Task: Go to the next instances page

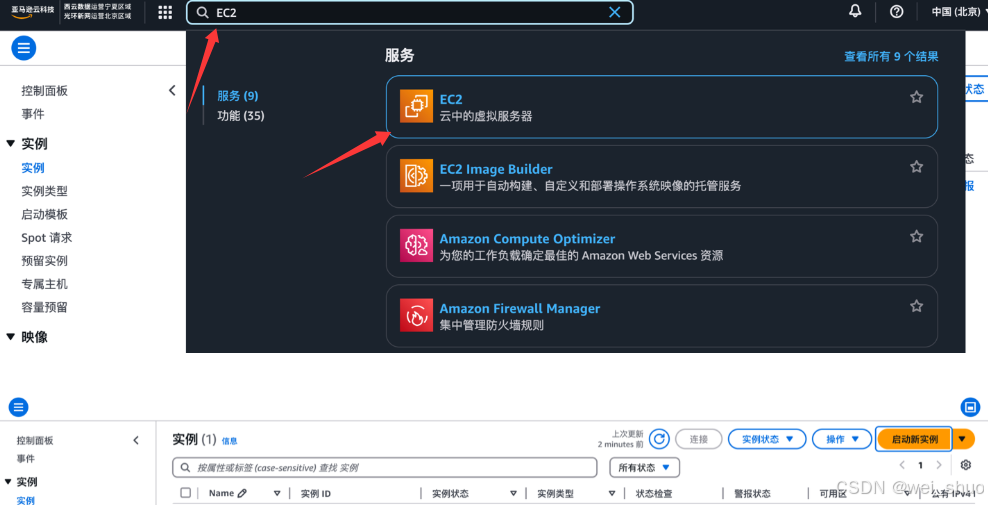Action: [939, 465]
